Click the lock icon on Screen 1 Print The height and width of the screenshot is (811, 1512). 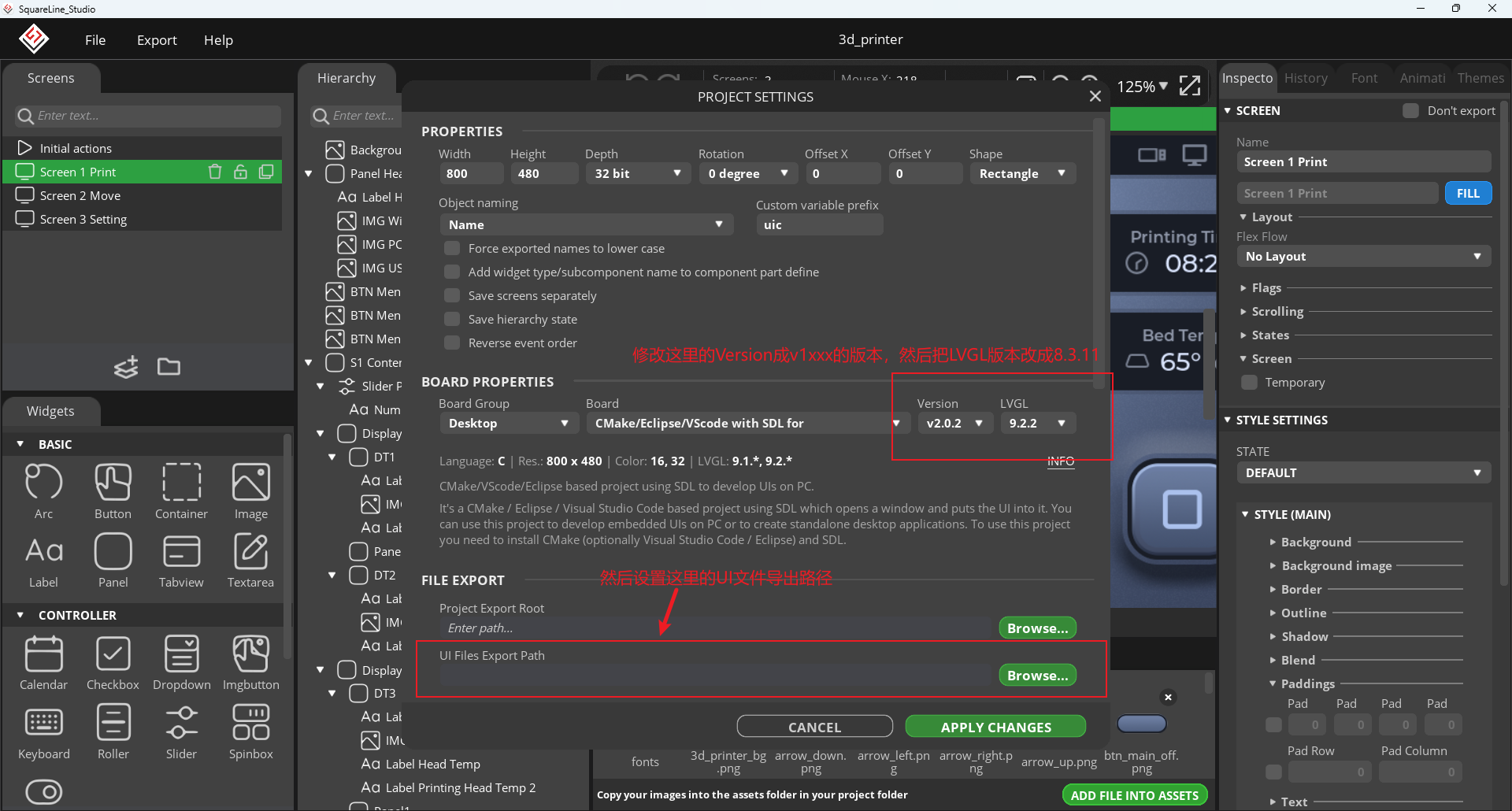point(240,172)
